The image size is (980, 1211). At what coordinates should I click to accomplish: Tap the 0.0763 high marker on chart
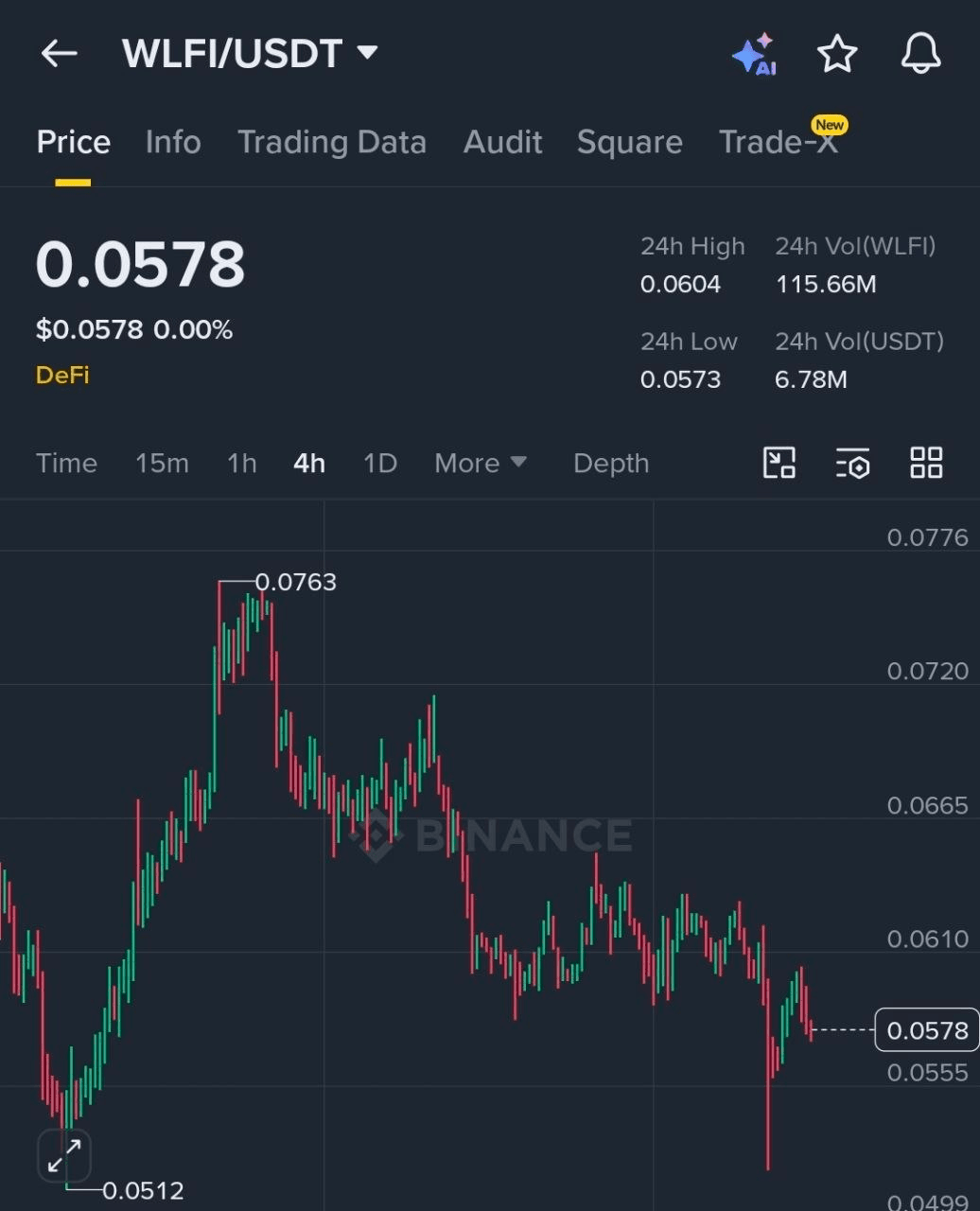pos(295,582)
